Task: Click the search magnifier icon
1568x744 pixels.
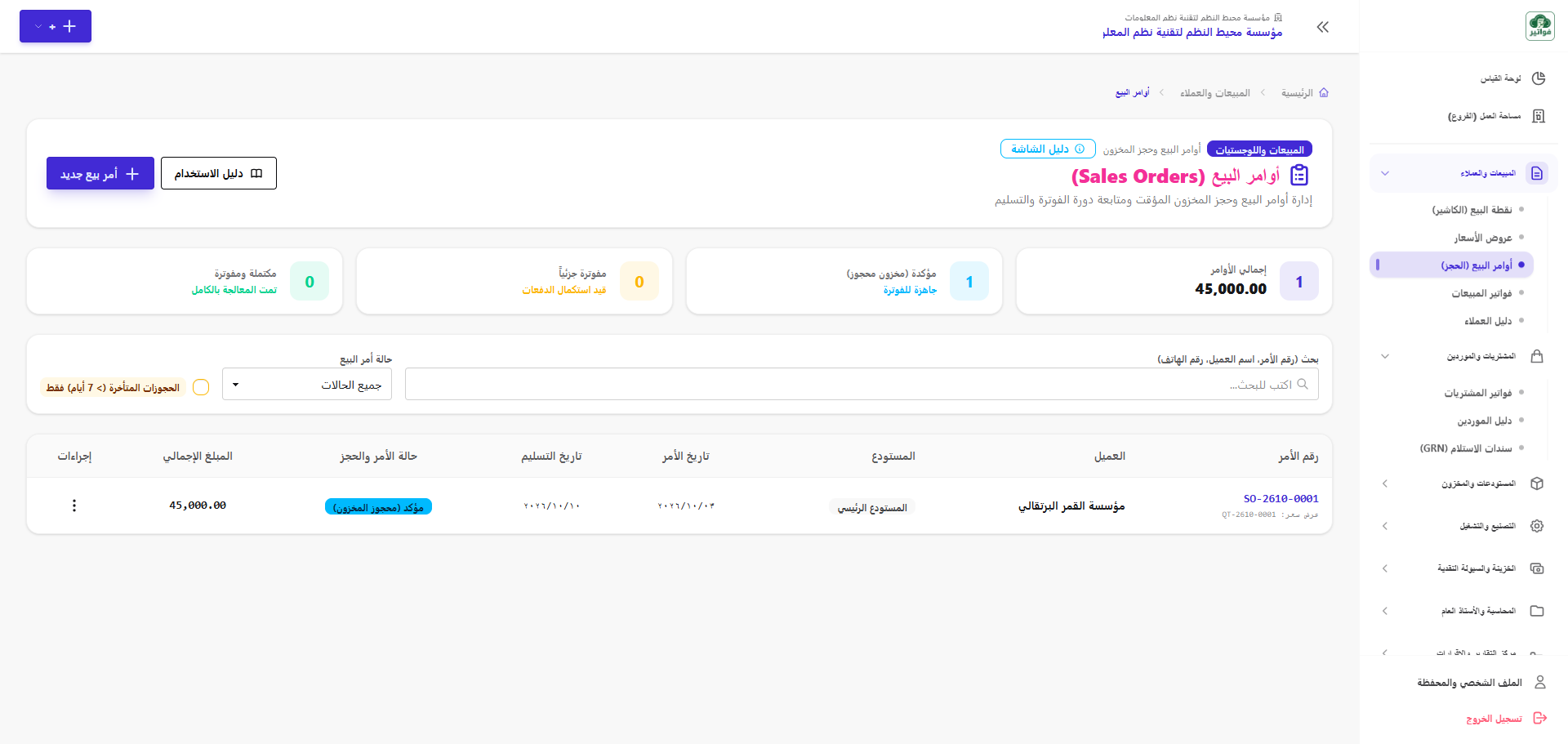Action: (x=1303, y=384)
